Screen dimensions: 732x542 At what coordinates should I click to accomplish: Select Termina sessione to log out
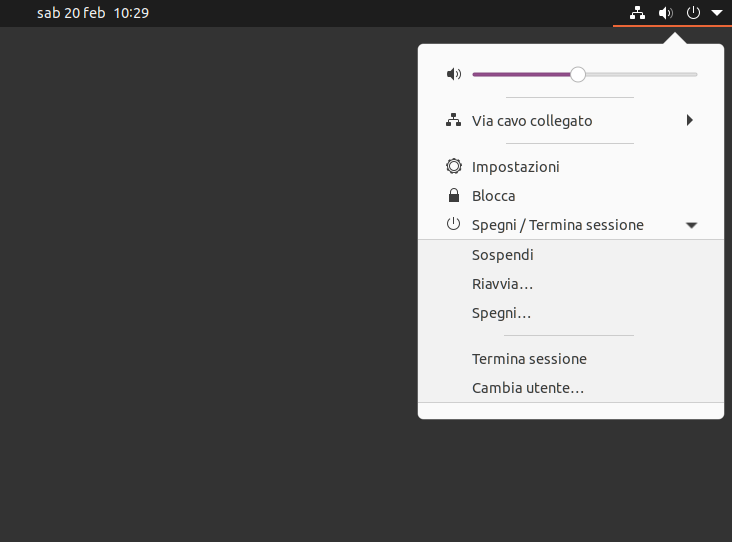pyautogui.click(x=570, y=359)
